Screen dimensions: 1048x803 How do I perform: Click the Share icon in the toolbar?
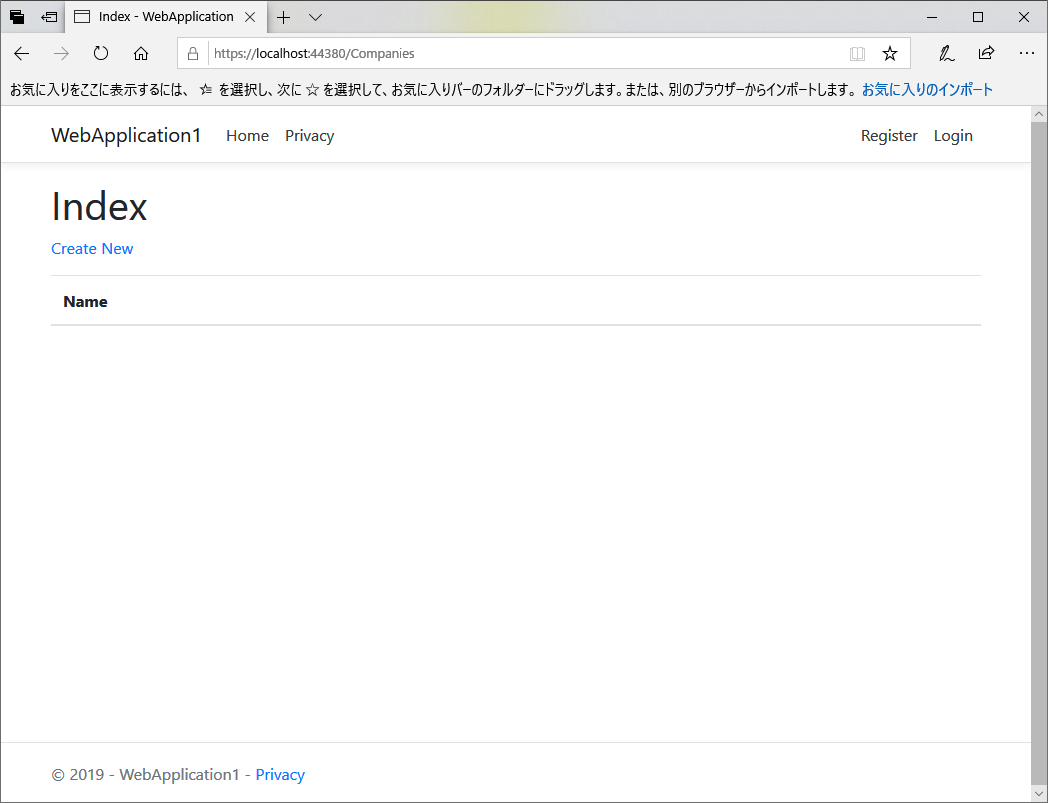click(986, 53)
